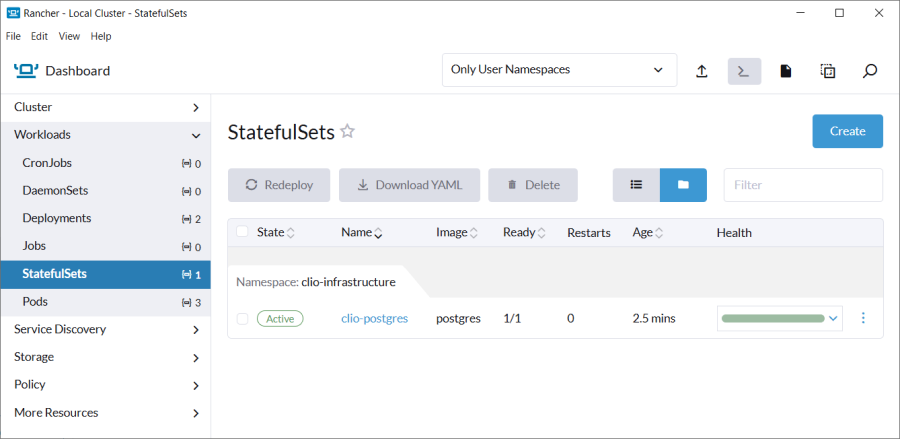Click the download KubeConfig file icon

(x=786, y=71)
